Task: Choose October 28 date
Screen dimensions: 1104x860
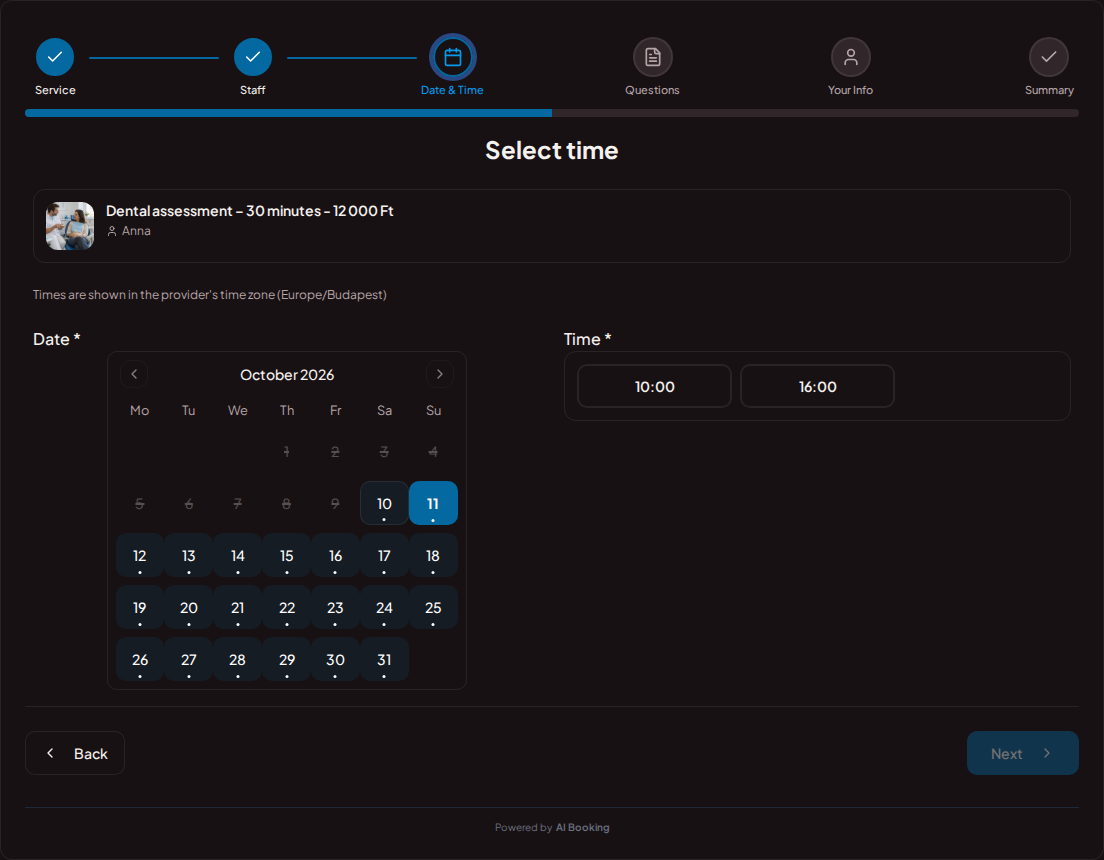Action: pos(237,659)
